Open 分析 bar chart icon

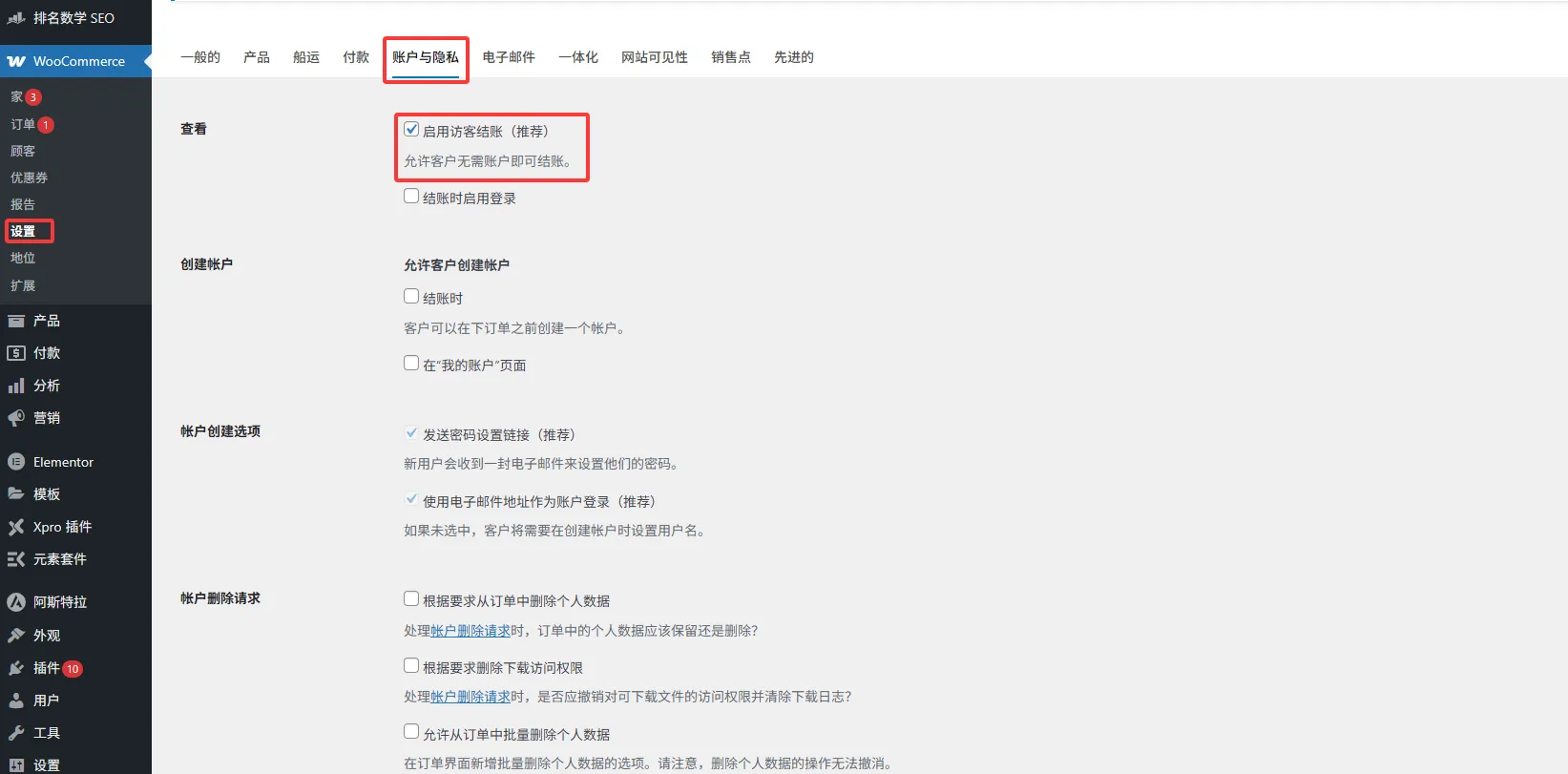coord(16,386)
